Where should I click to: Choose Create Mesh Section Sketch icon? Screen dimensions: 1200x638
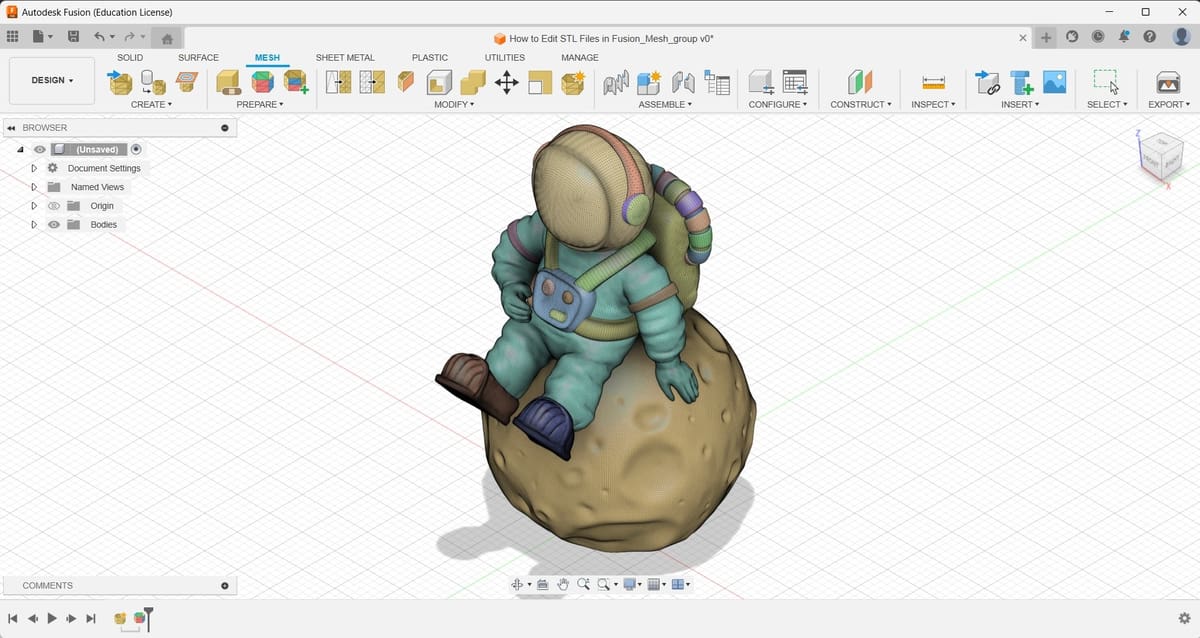(187, 81)
